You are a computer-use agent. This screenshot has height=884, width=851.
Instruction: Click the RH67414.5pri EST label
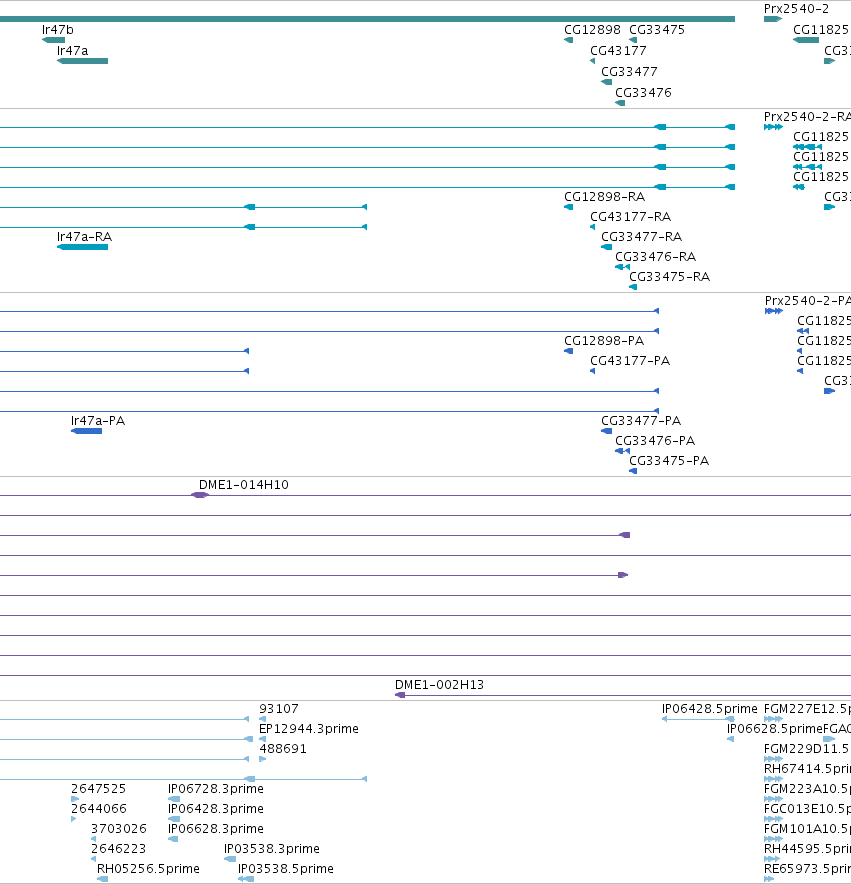807,769
